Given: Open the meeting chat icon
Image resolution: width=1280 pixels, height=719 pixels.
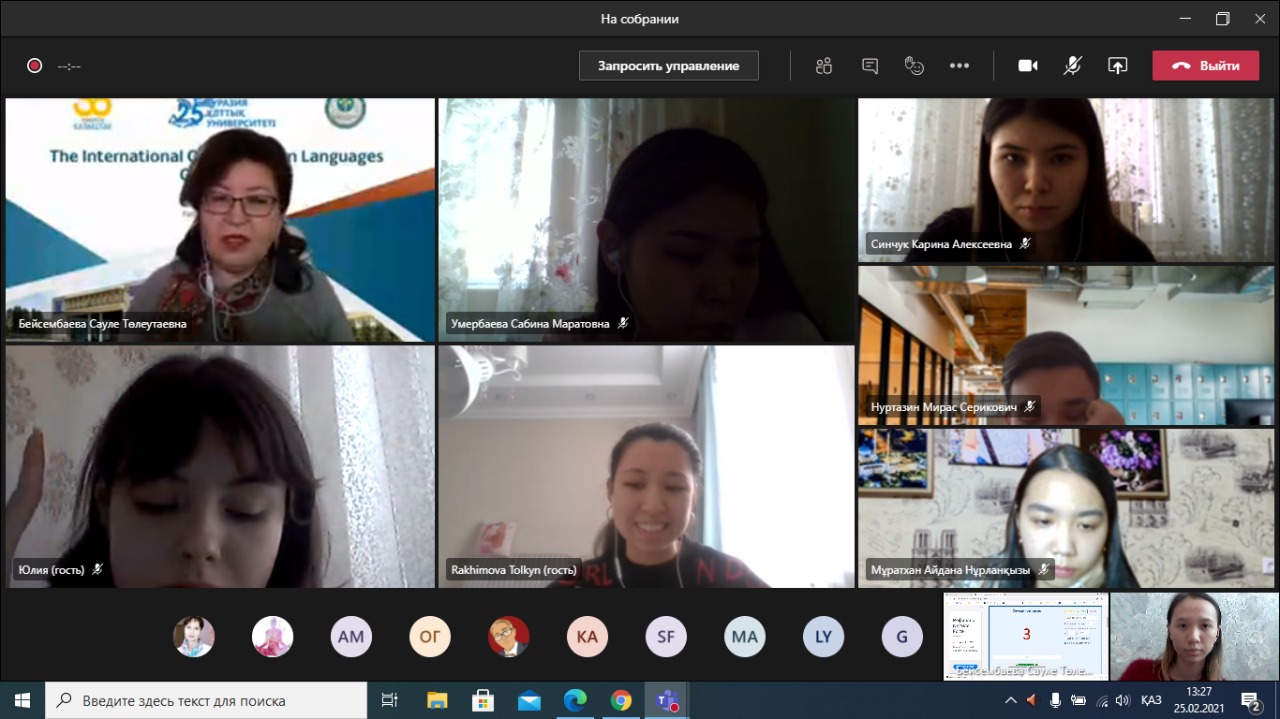Looking at the screenshot, I should [x=870, y=66].
